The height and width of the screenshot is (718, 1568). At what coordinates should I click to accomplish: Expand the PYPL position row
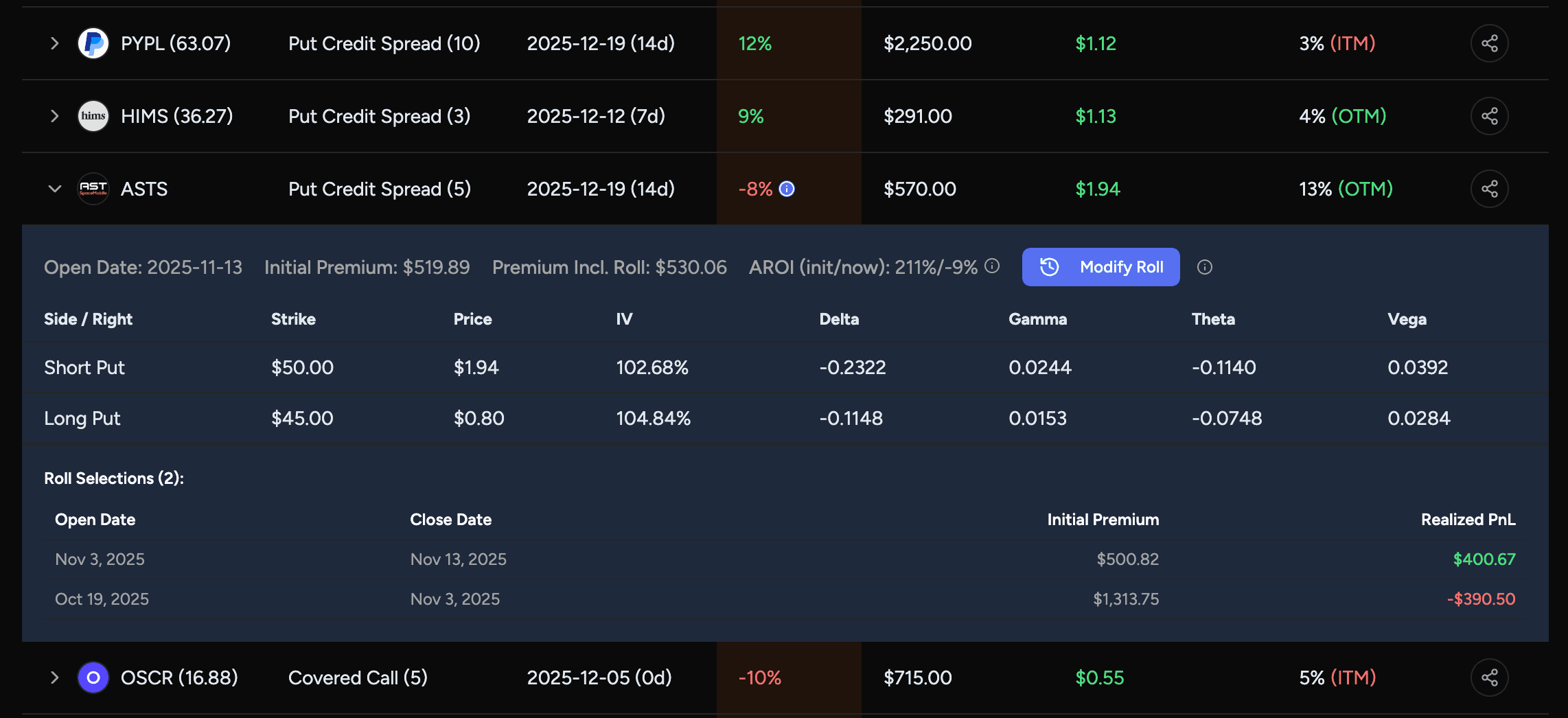pyautogui.click(x=55, y=44)
